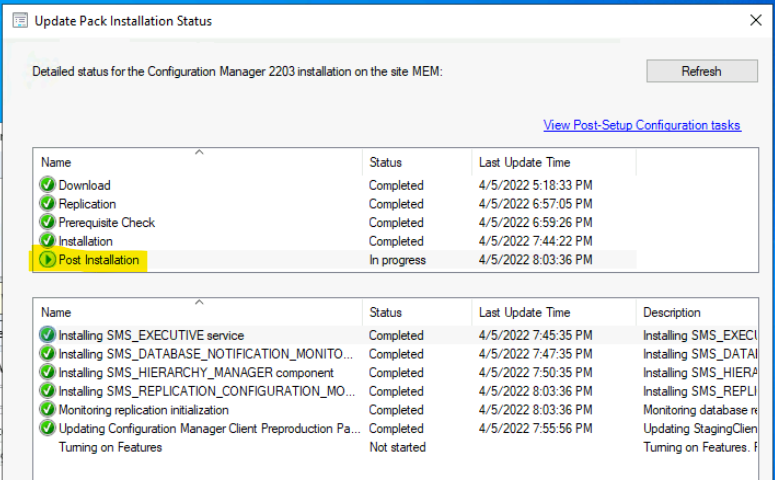Click the 4/5/2022 5:18:33 PM timestamp
The width and height of the screenshot is (775, 480).
[x=535, y=185]
